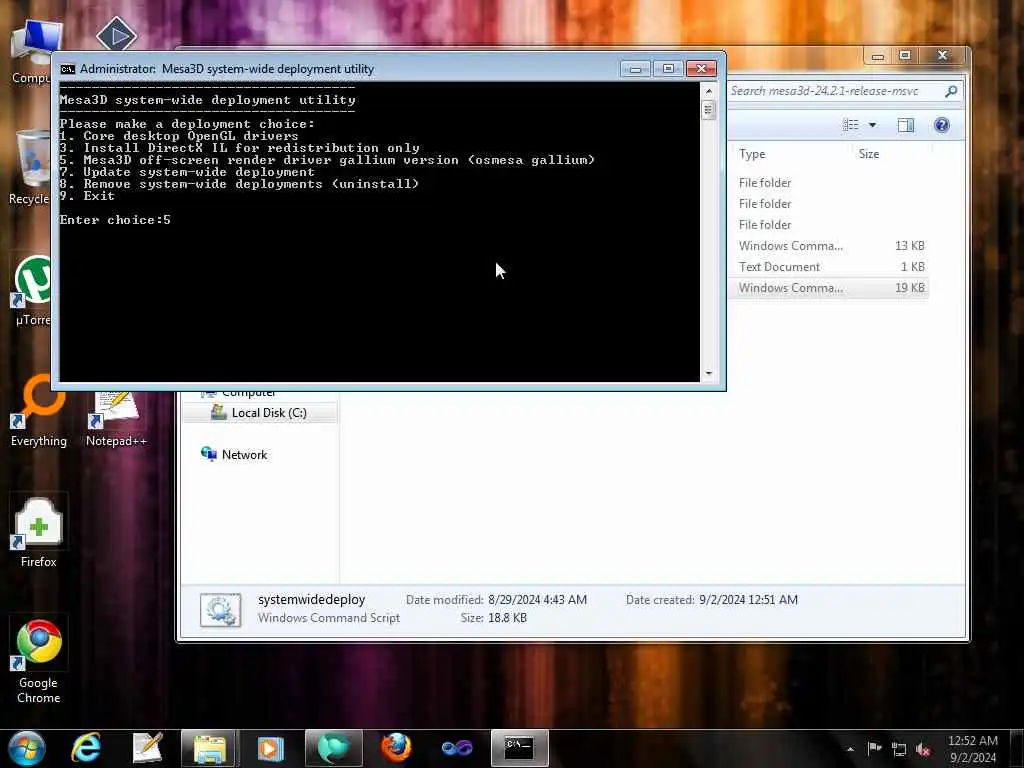Click Date created value 9/2/2024 12:51 AM
This screenshot has height=768, width=1024.
(748, 600)
